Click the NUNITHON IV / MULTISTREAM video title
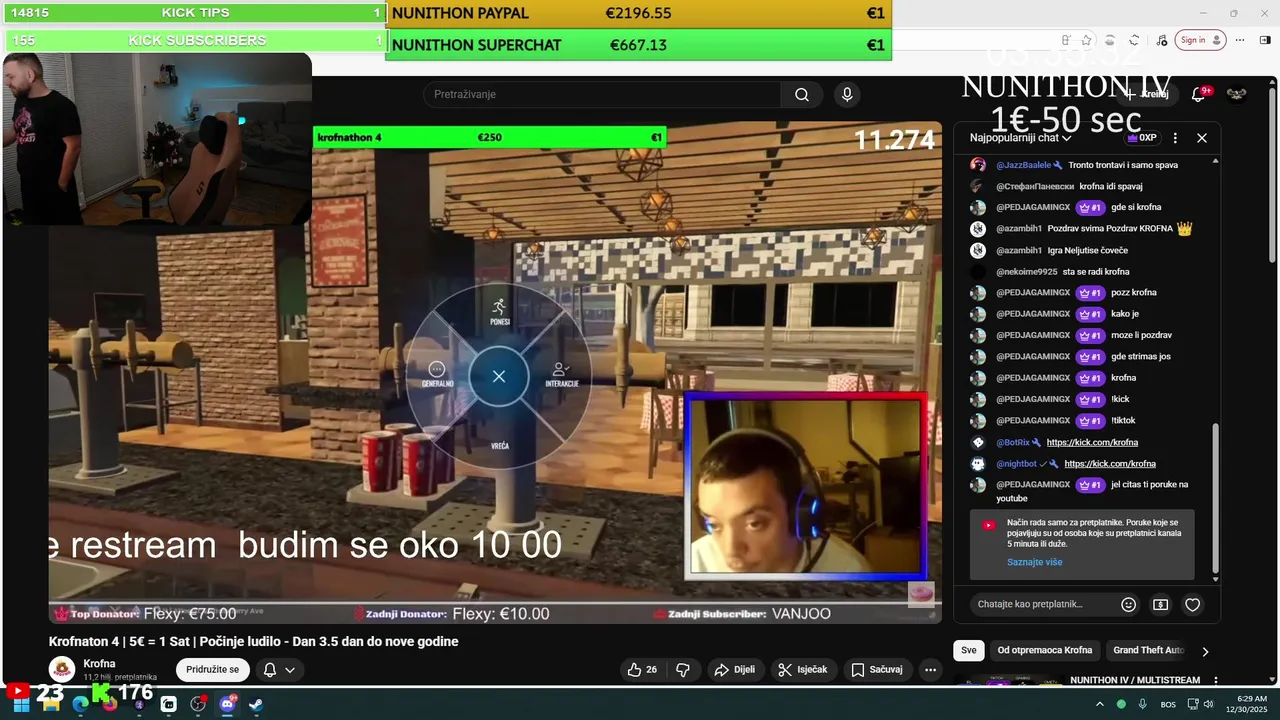This screenshot has height=720, width=1280. [1135, 680]
